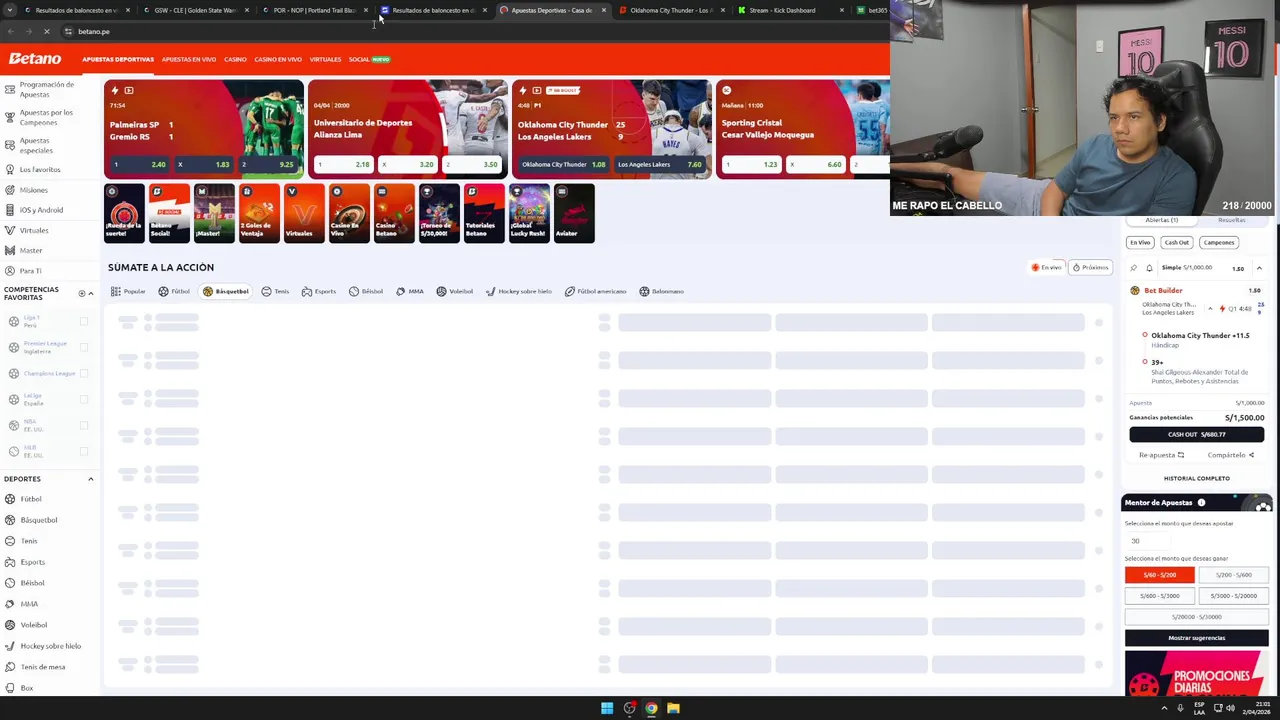Open Para Ti in the sidebar
This screenshot has height=720, width=1280.
pos(30,271)
